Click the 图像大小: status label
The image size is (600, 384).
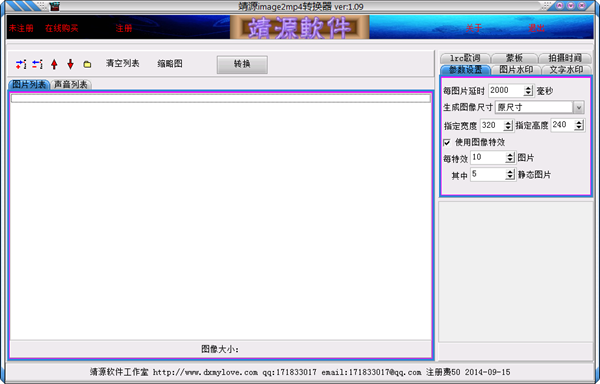(x=220, y=349)
